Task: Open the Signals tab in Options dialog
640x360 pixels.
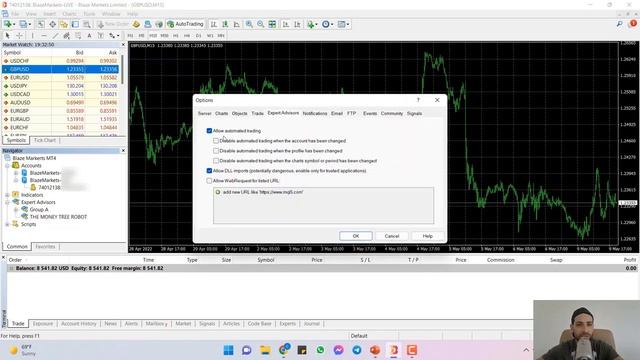Action: coord(414,113)
